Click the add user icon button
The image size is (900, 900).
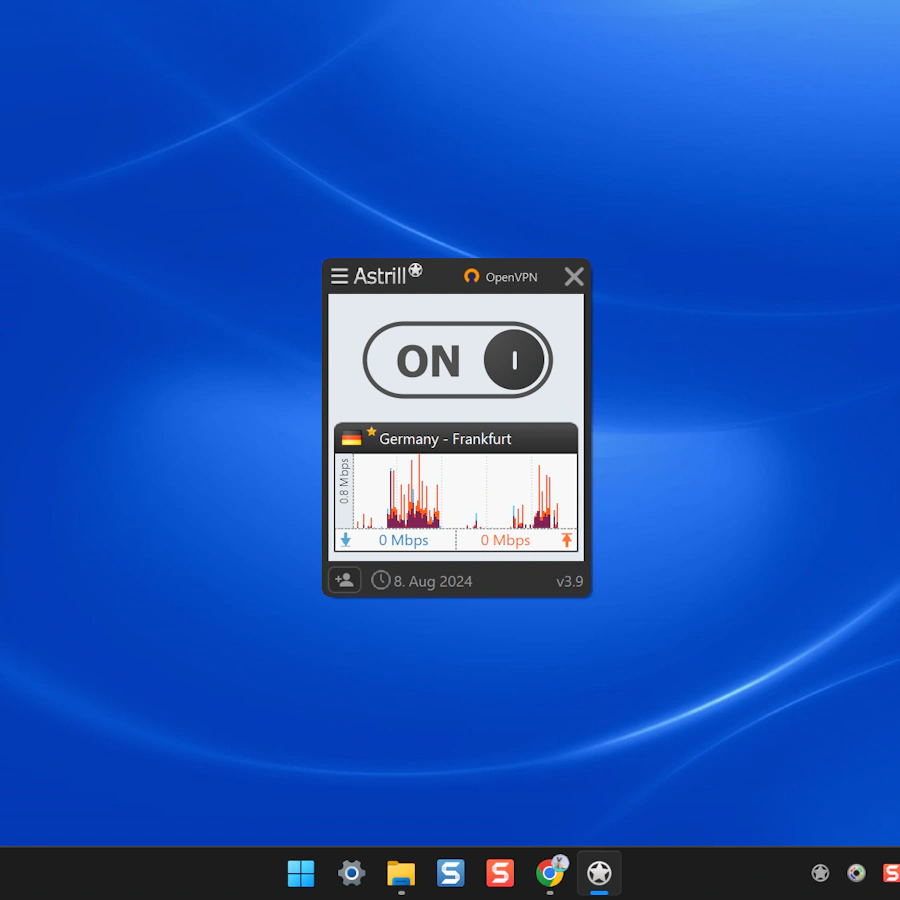click(345, 580)
